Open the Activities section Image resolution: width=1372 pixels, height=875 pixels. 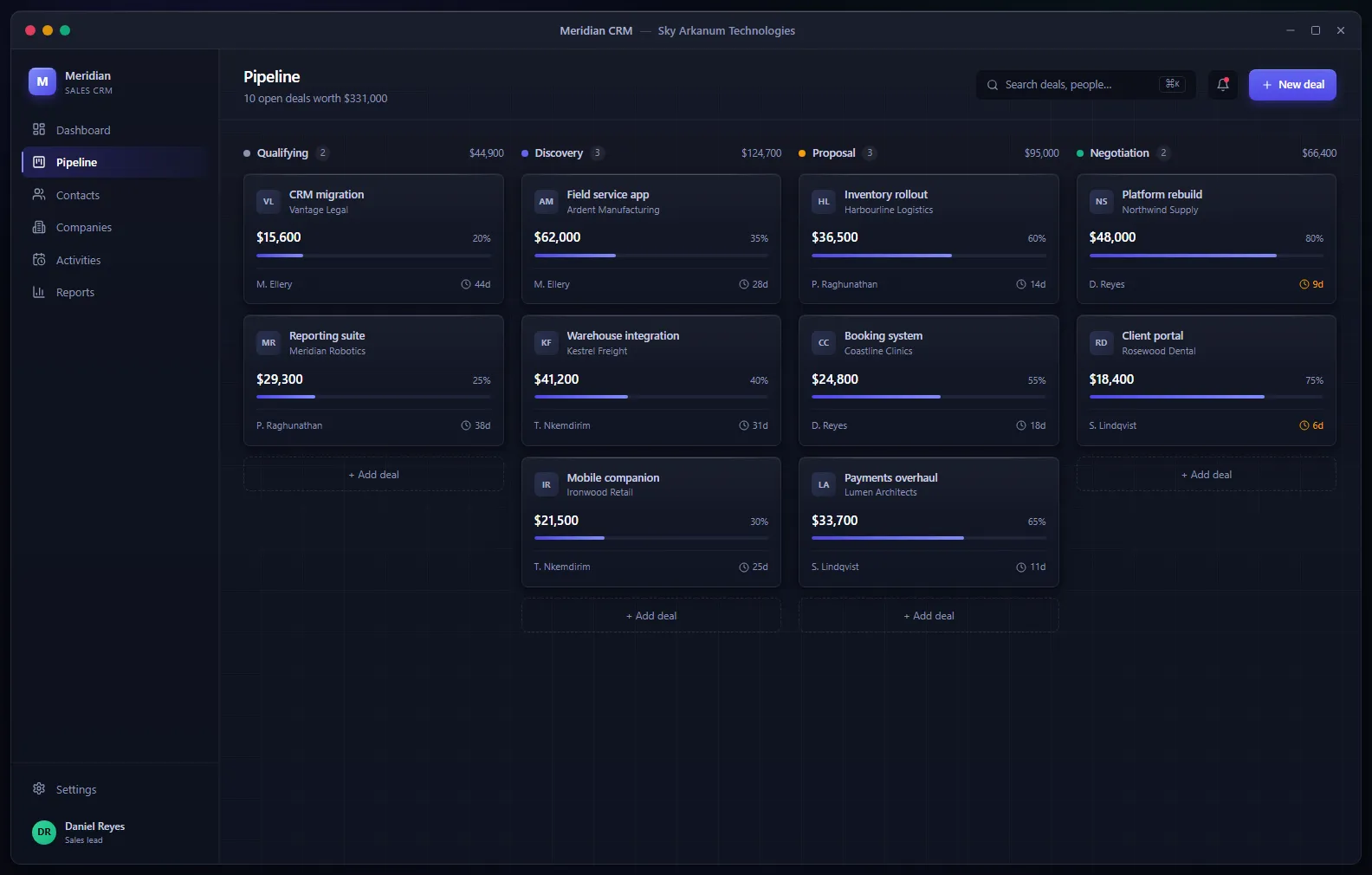point(114,260)
